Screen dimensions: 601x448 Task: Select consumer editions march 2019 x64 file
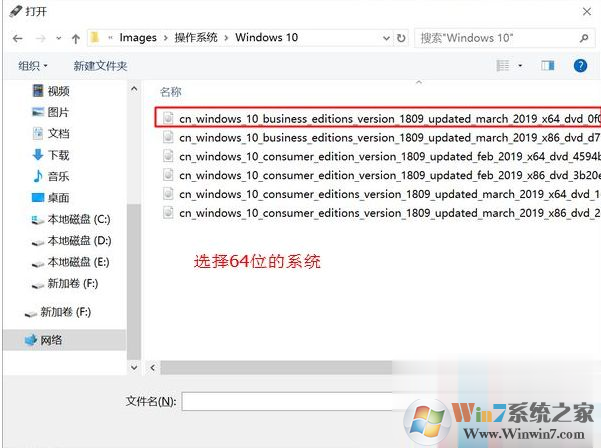381,194
